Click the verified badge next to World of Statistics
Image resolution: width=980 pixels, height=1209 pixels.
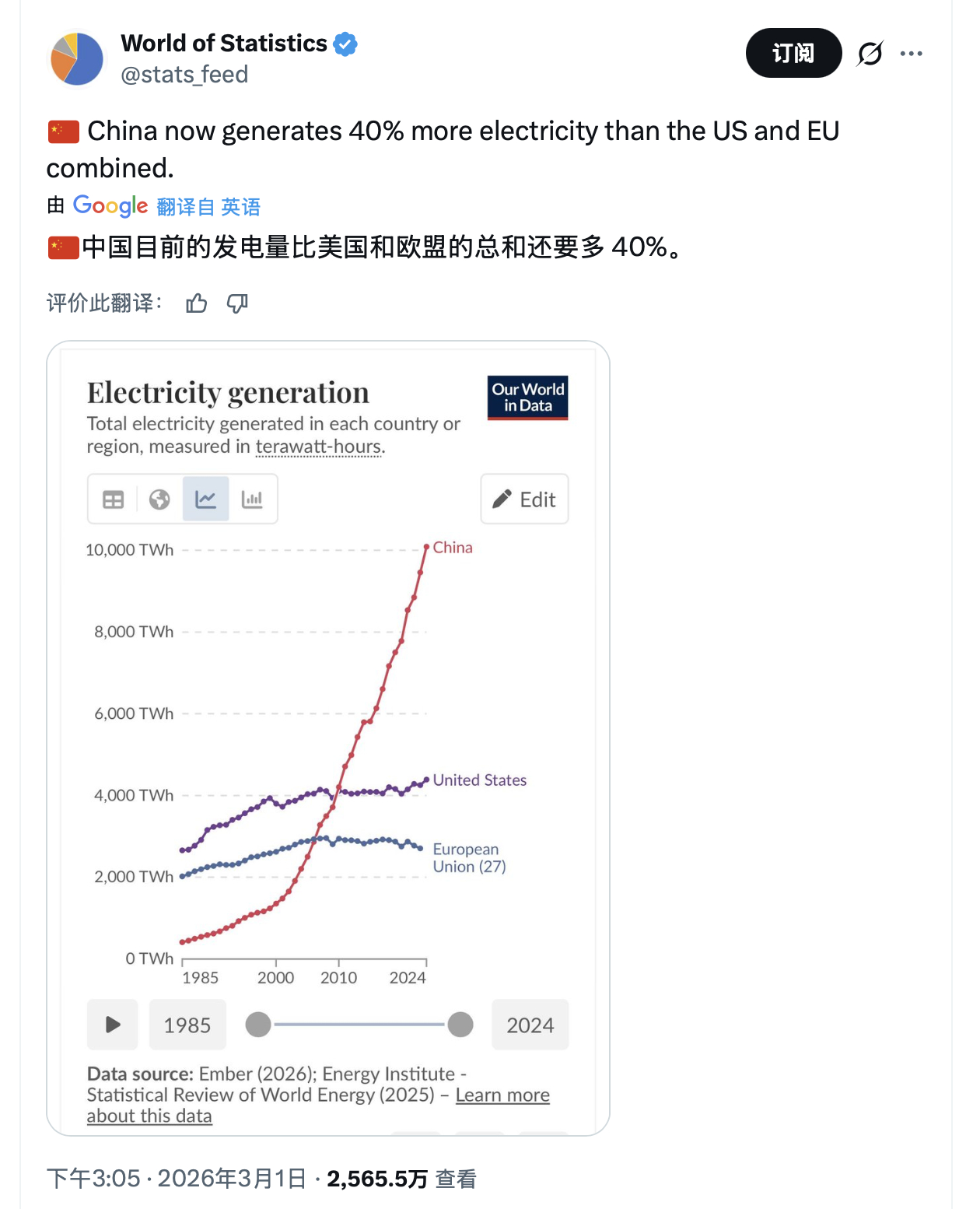pyautogui.click(x=345, y=44)
